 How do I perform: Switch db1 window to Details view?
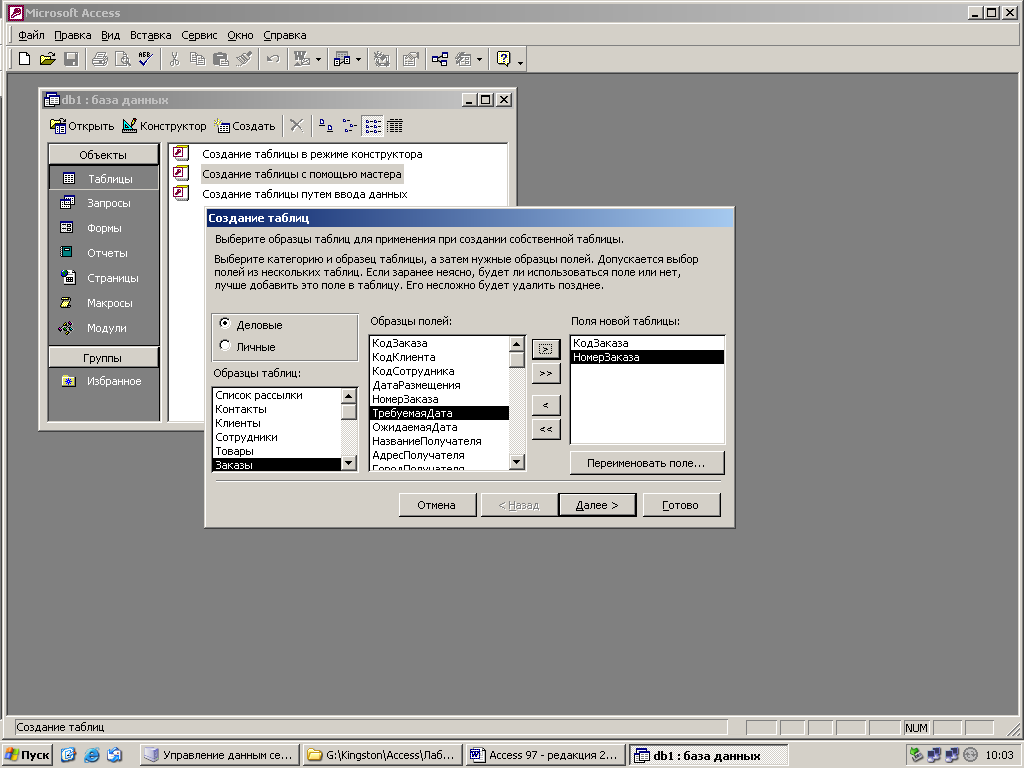[x=395, y=125]
